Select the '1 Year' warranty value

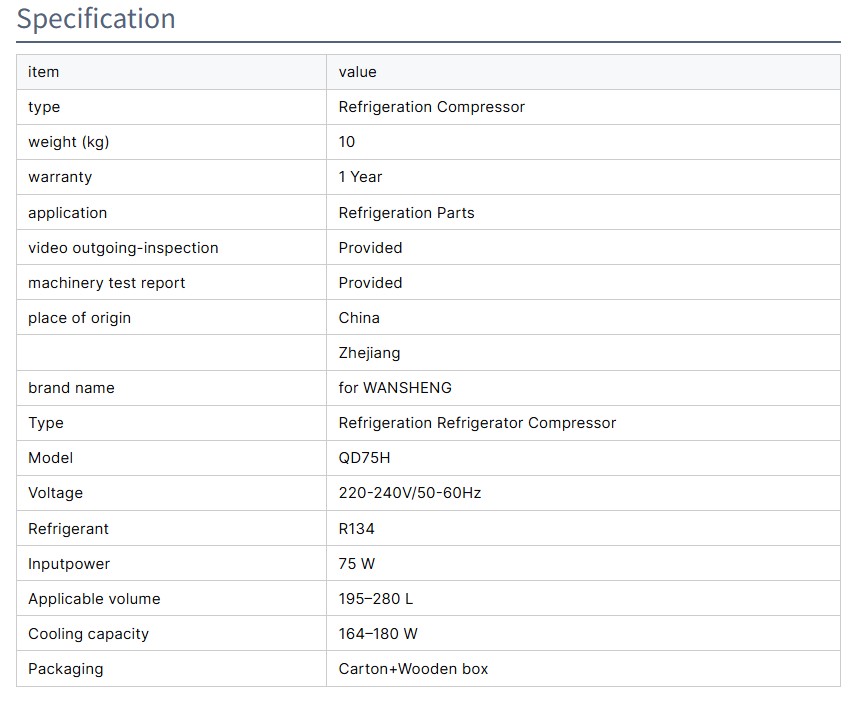point(360,177)
